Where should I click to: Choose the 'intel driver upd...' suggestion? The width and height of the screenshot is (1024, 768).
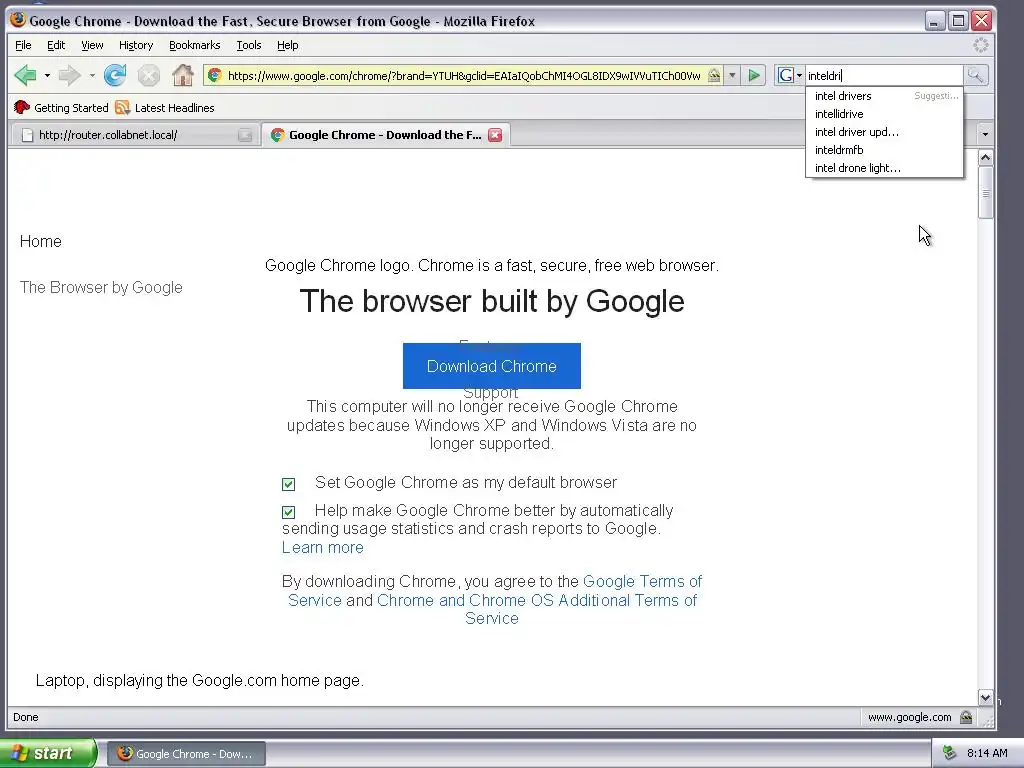(884, 132)
